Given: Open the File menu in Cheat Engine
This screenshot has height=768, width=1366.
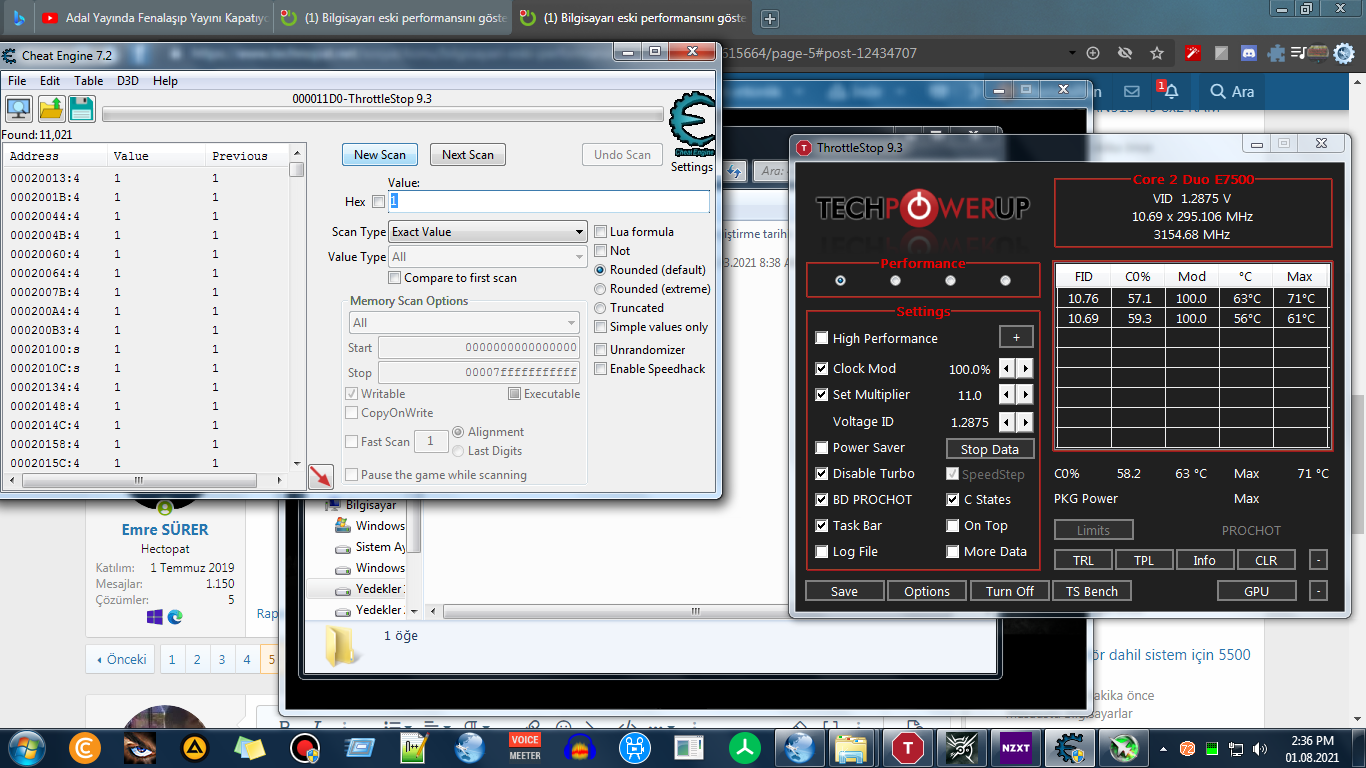Looking at the screenshot, I should point(17,81).
